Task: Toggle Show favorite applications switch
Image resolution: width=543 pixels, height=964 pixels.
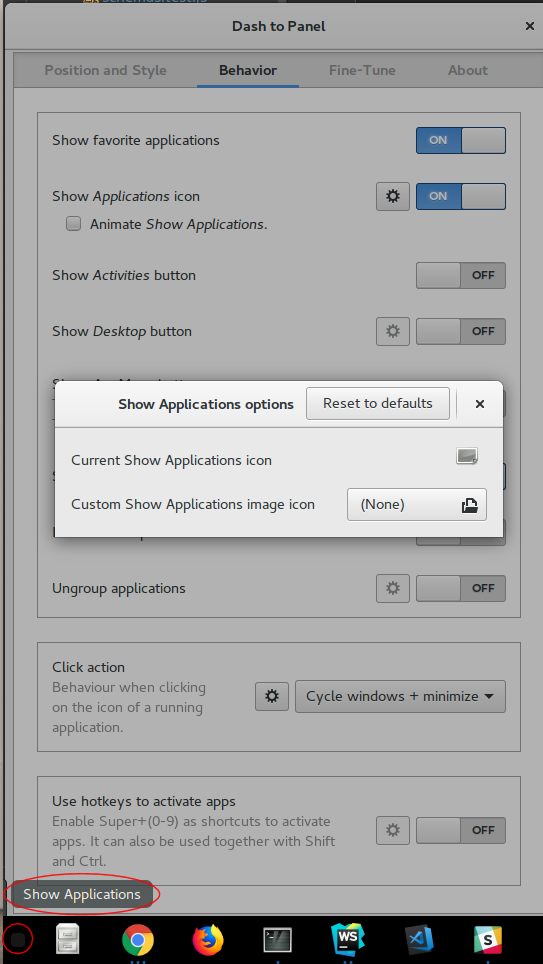Action: 461,140
